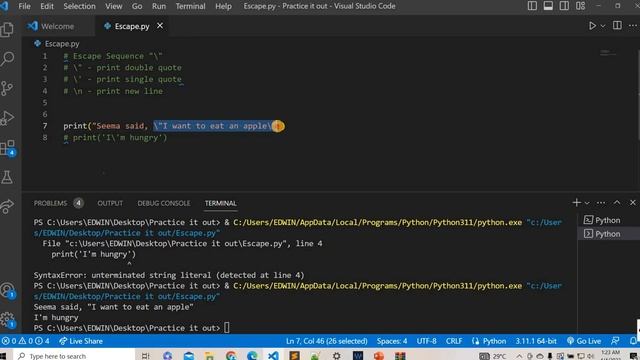The image size is (640, 360).
Task: Click Ln 7, Col 46 cursor position
Action: click(327, 341)
